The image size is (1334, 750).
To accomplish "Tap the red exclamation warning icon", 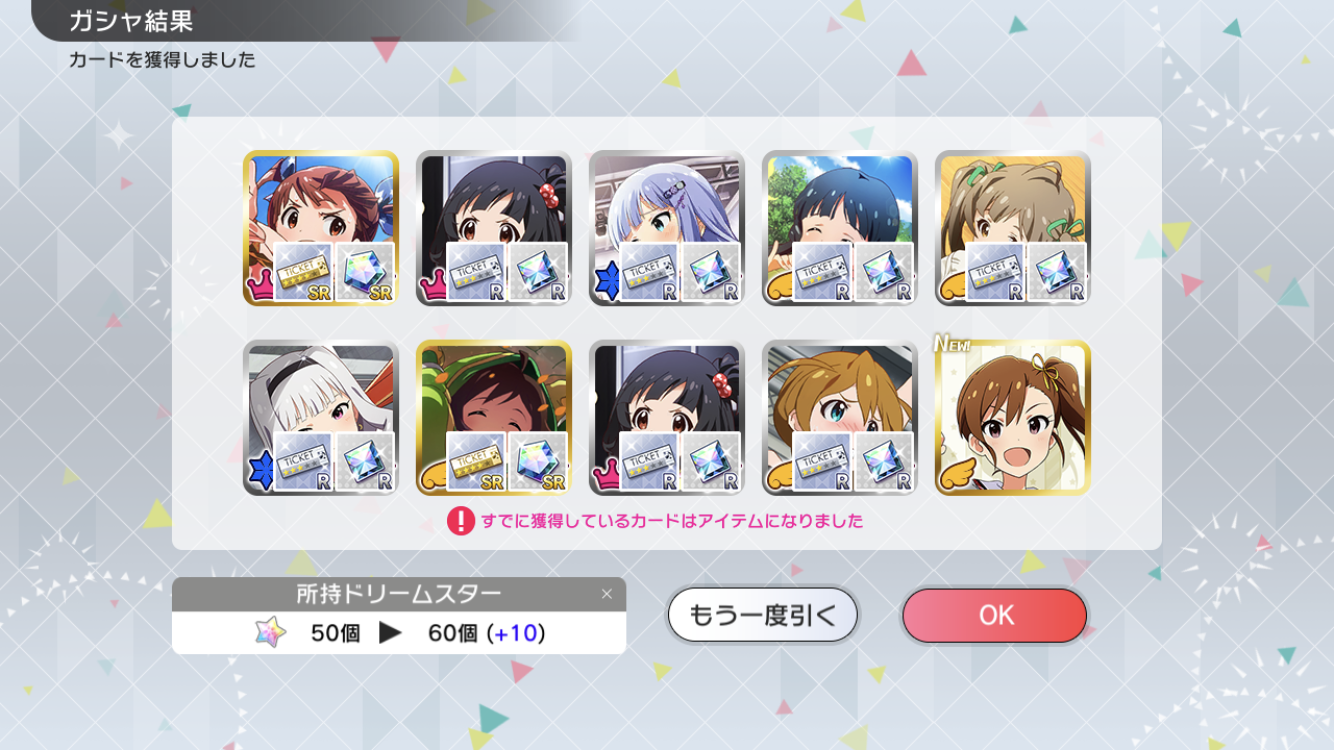I will click(x=460, y=521).
